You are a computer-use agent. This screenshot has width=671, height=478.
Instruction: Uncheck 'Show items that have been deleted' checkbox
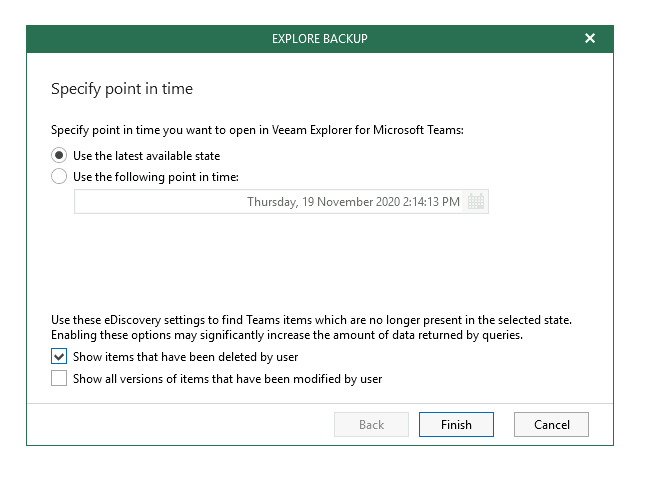pos(59,356)
